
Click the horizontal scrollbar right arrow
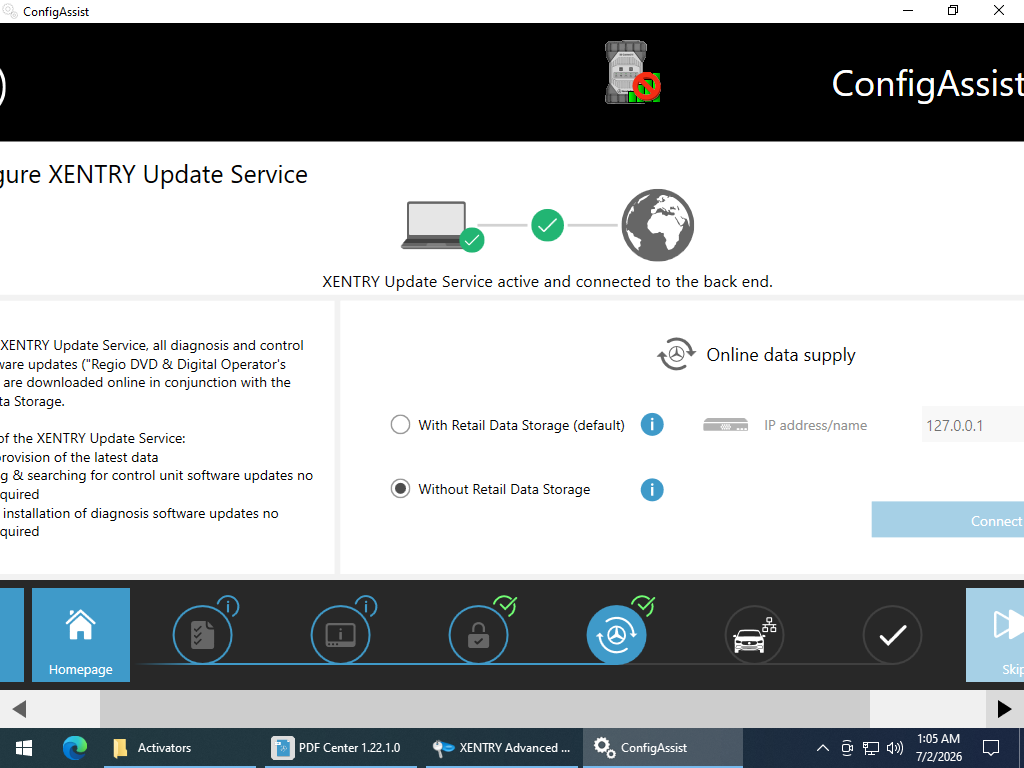tap(1004, 709)
